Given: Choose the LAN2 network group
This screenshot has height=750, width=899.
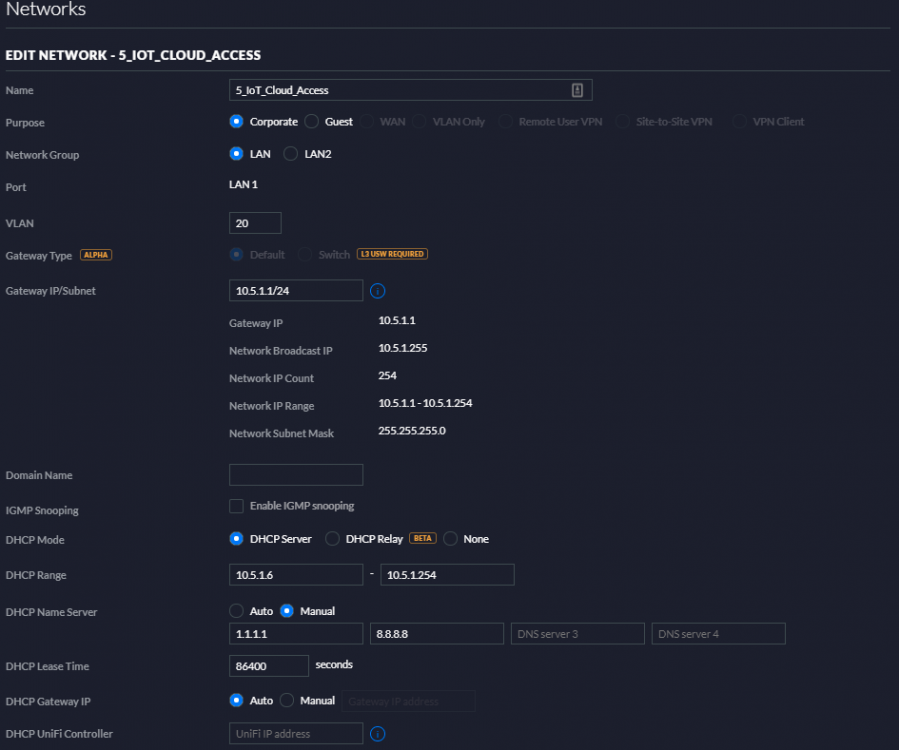Looking at the screenshot, I should tap(291, 154).
